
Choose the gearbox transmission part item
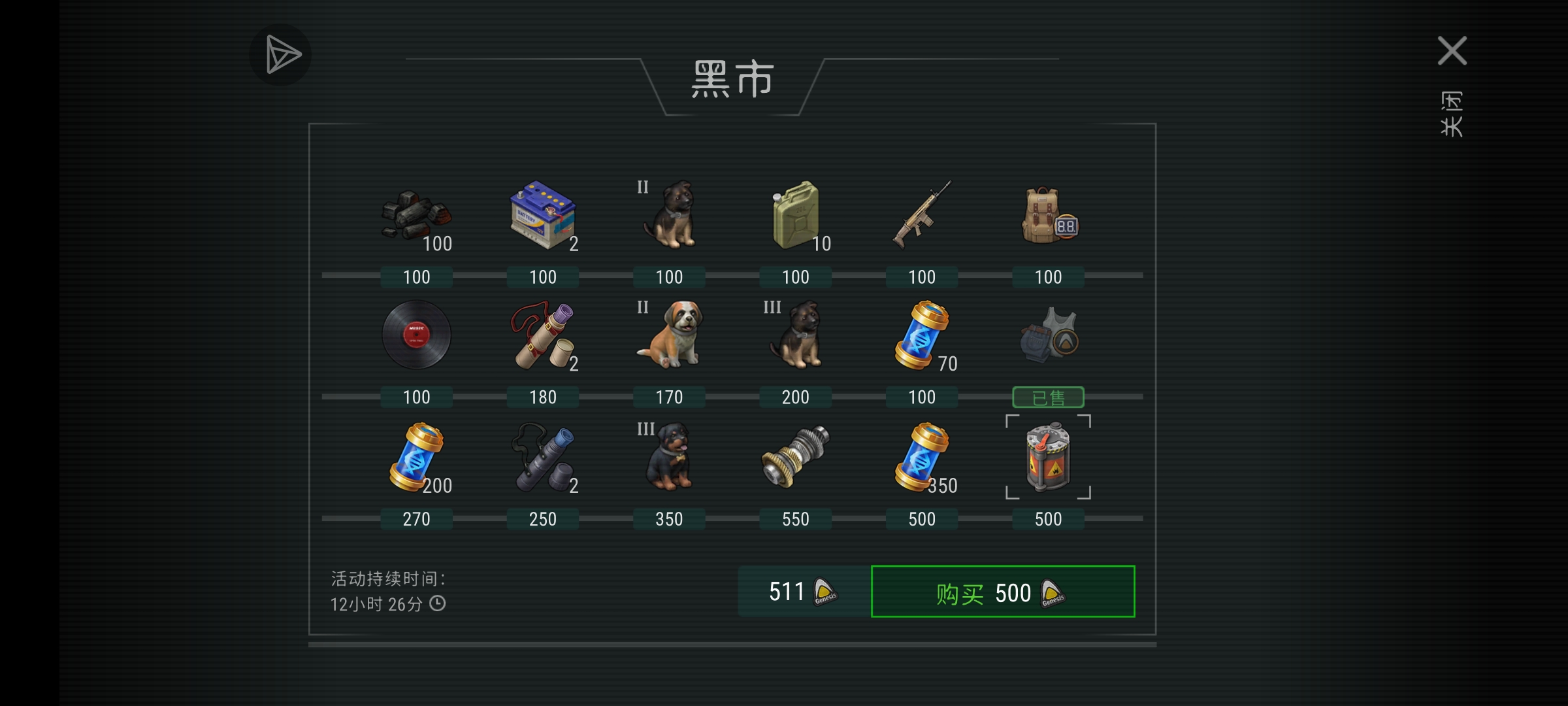click(795, 456)
